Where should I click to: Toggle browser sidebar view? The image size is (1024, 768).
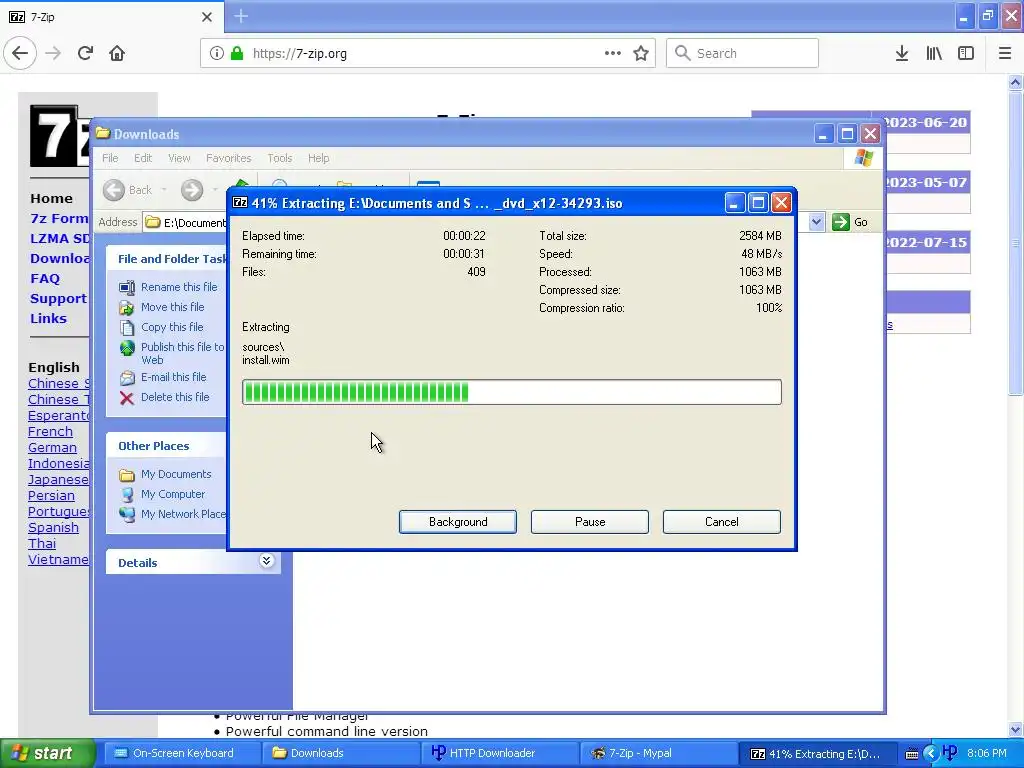point(966,53)
